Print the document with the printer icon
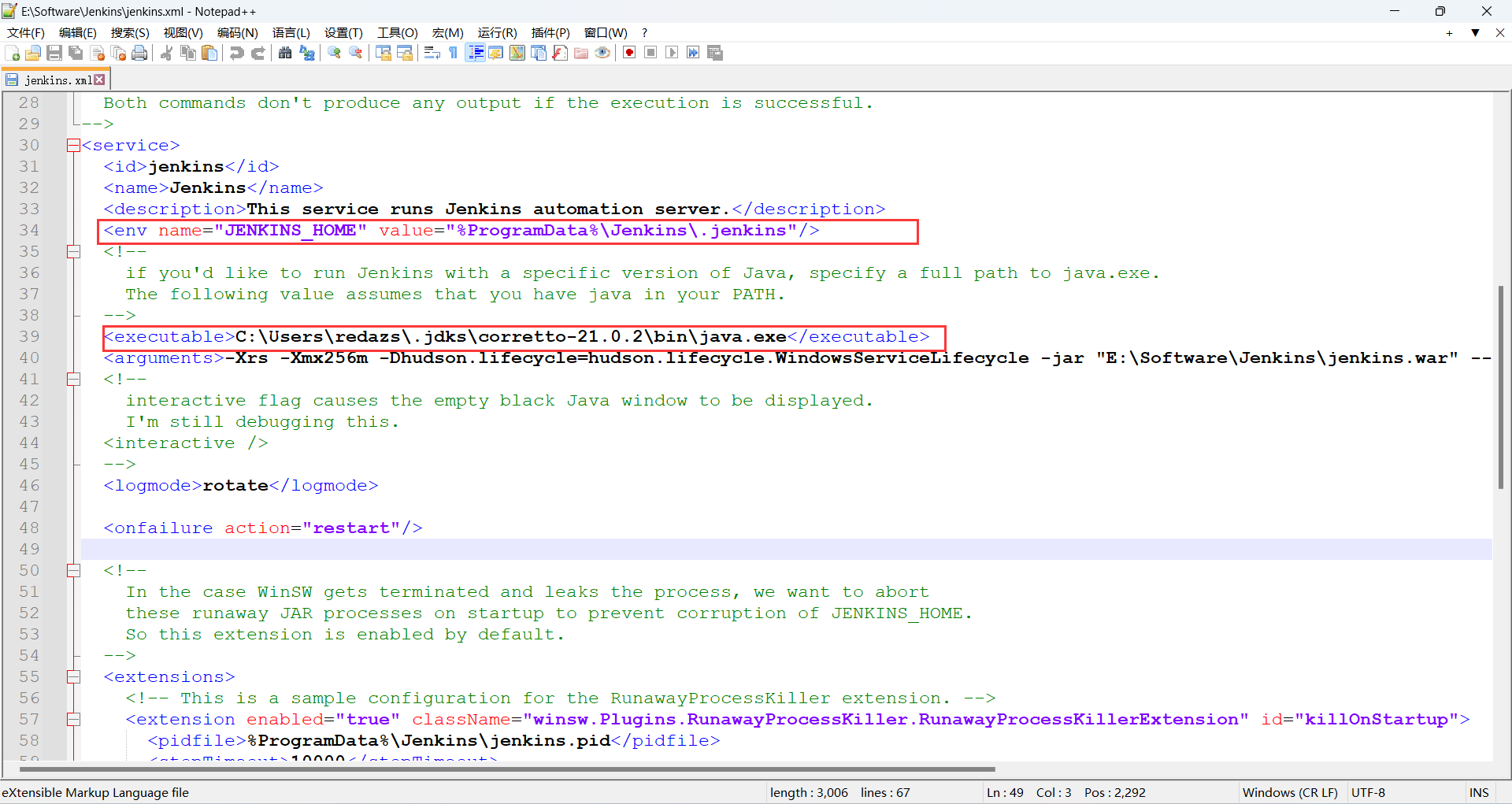Viewport: 1512px width, 804px height. tap(140, 53)
